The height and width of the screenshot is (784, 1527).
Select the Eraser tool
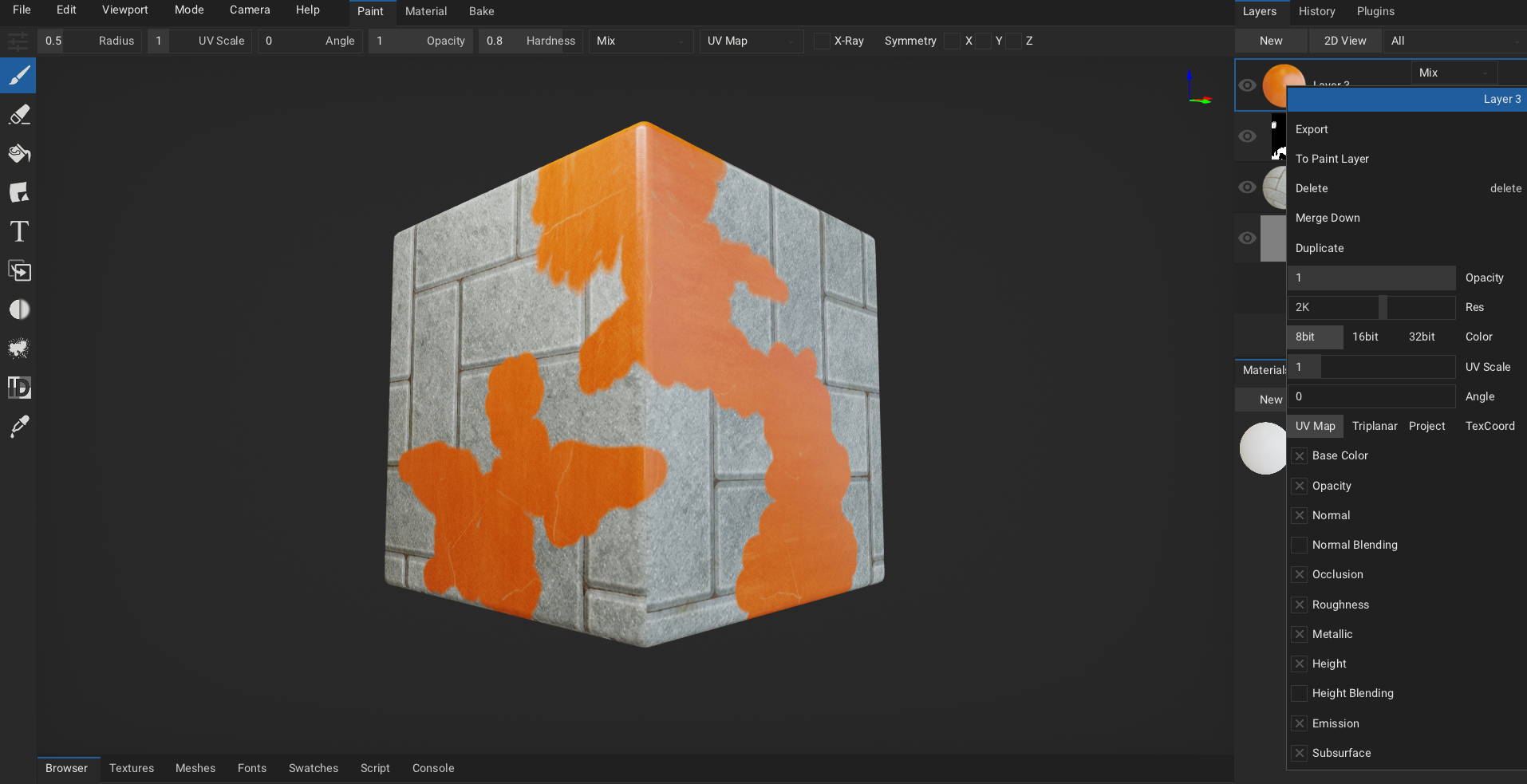pos(18,115)
